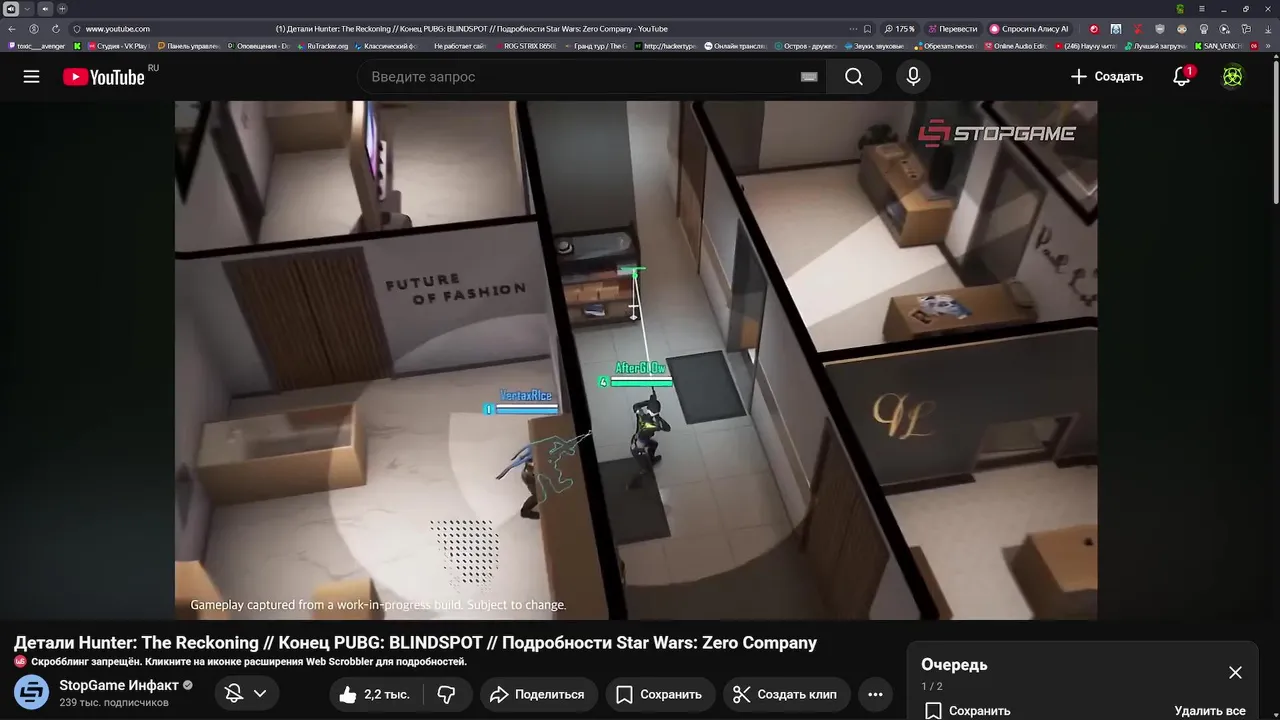Click the video player area
Screen dimensions: 1280x720
click(x=636, y=360)
